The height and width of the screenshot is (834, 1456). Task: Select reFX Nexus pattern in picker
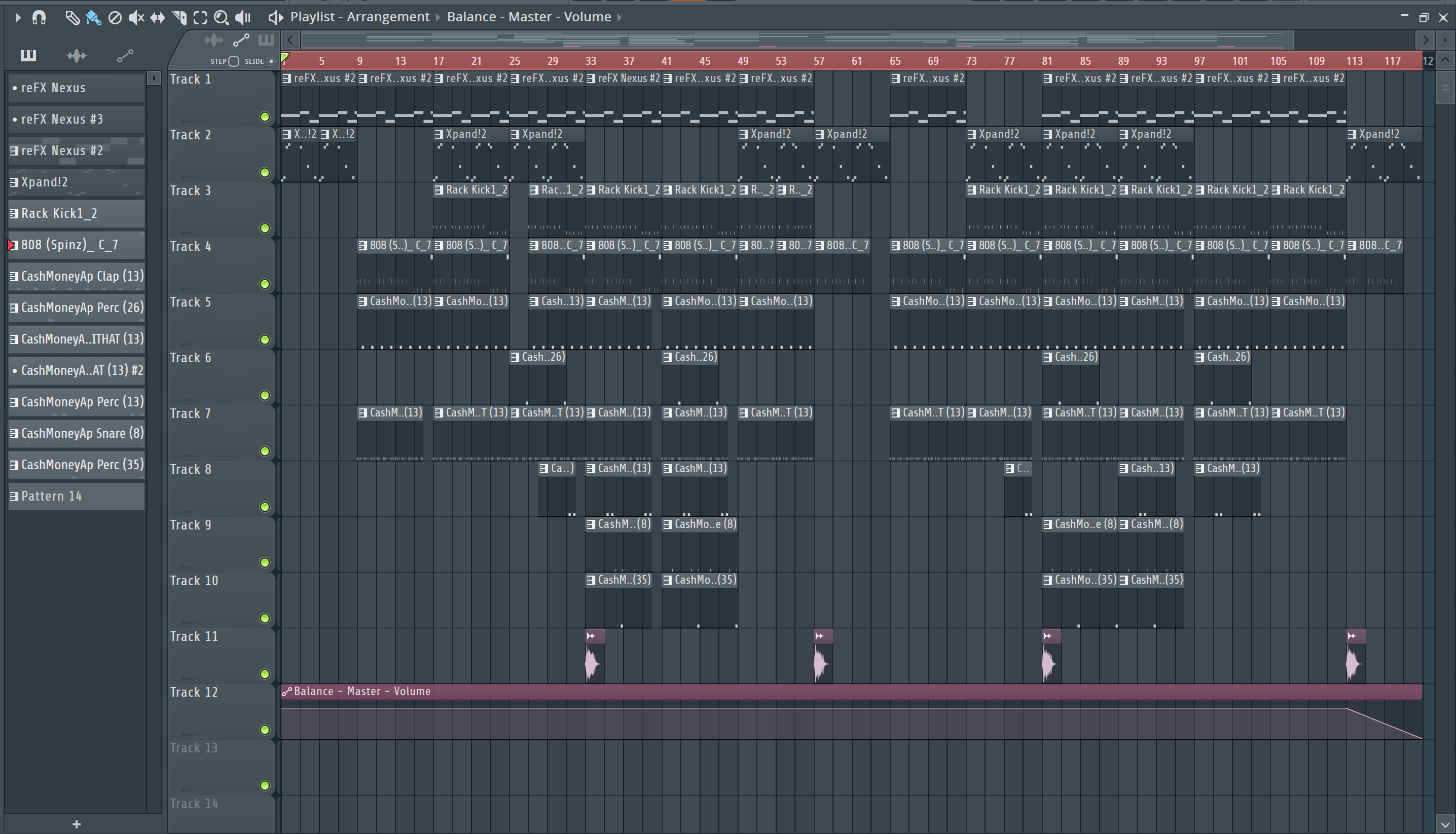(76, 88)
